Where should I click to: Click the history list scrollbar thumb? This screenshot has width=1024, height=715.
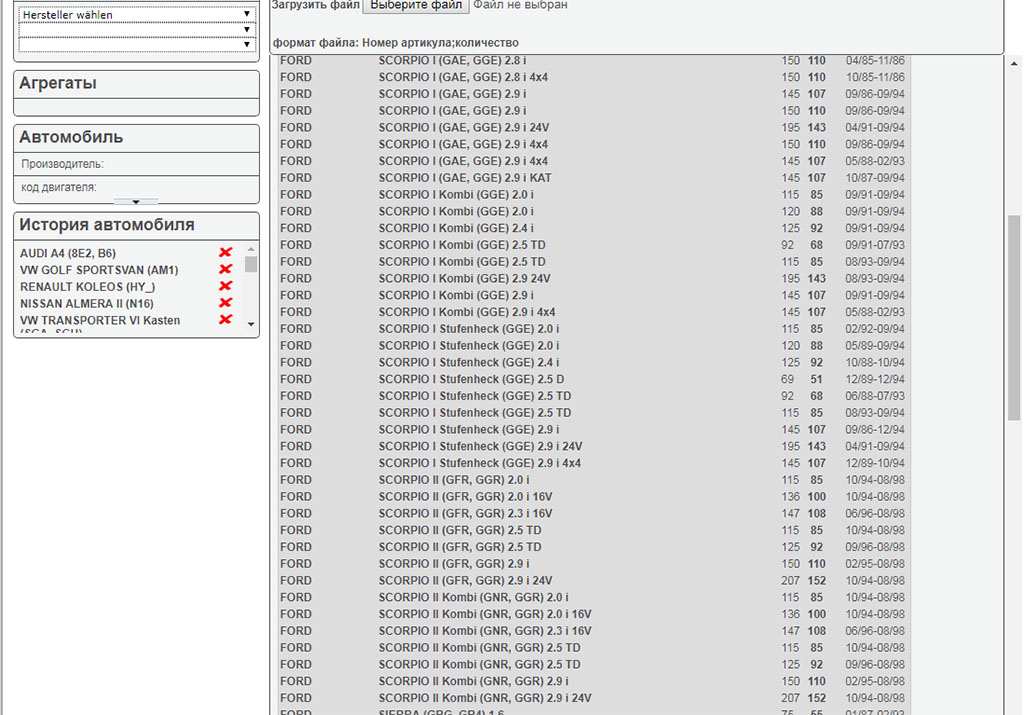251,264
